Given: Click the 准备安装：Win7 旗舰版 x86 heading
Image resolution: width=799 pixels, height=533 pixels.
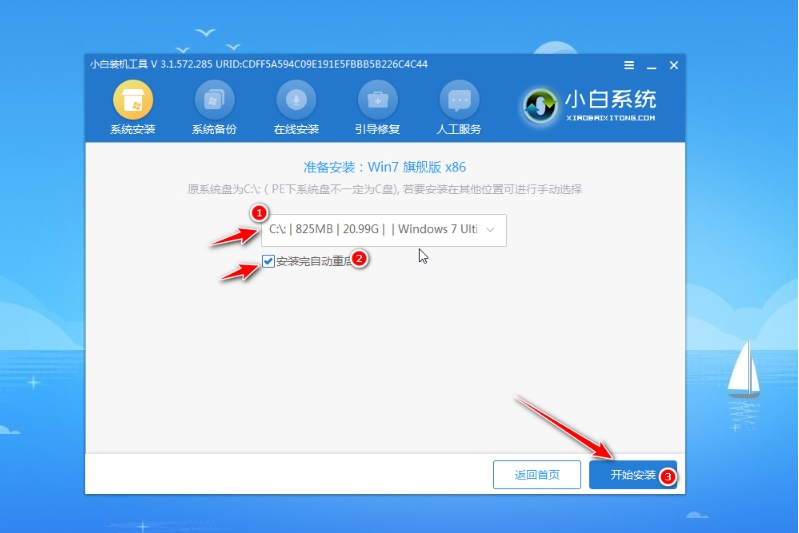Looking at the screenshot, I should pos(385,167).
